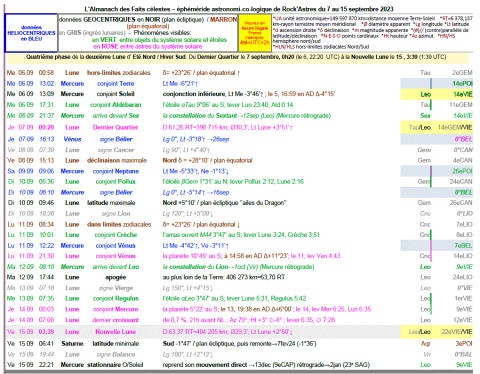
Task: Click the 'conjoint Neptune' Mercure row
Action: click(x=239, y=171)
